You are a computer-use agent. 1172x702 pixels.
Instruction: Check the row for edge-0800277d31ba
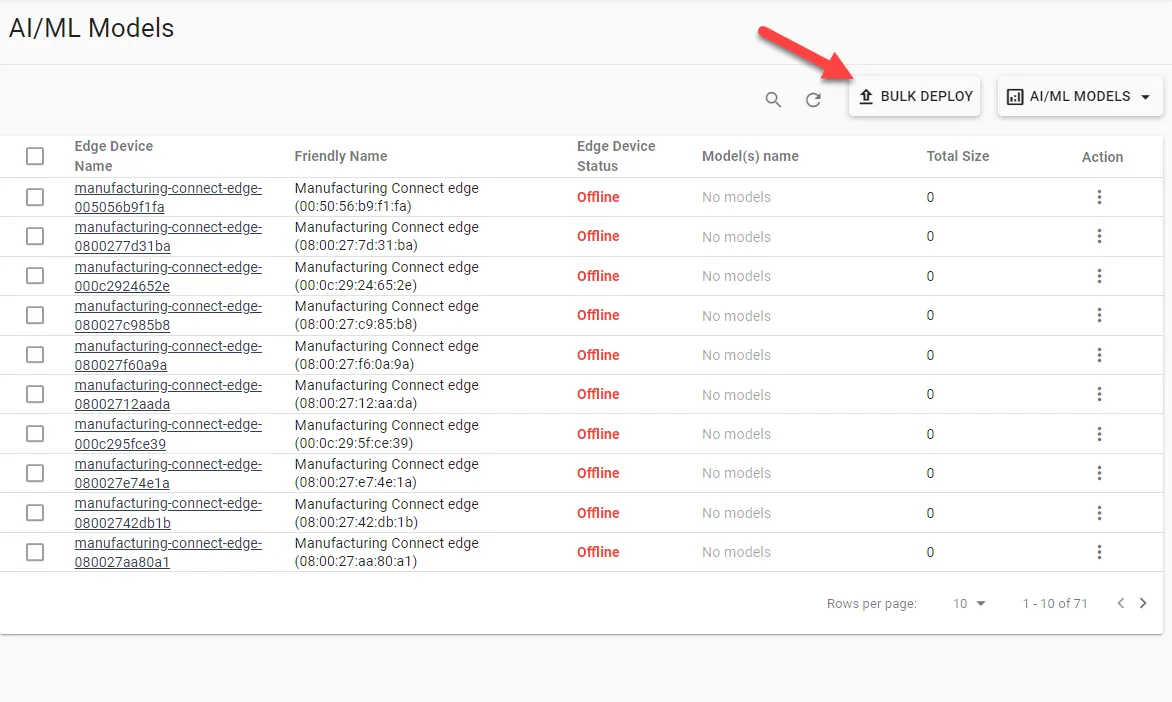(35, 236)
